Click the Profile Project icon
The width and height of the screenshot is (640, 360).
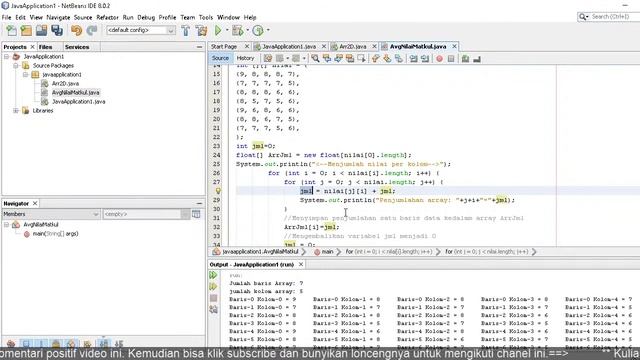258,30
